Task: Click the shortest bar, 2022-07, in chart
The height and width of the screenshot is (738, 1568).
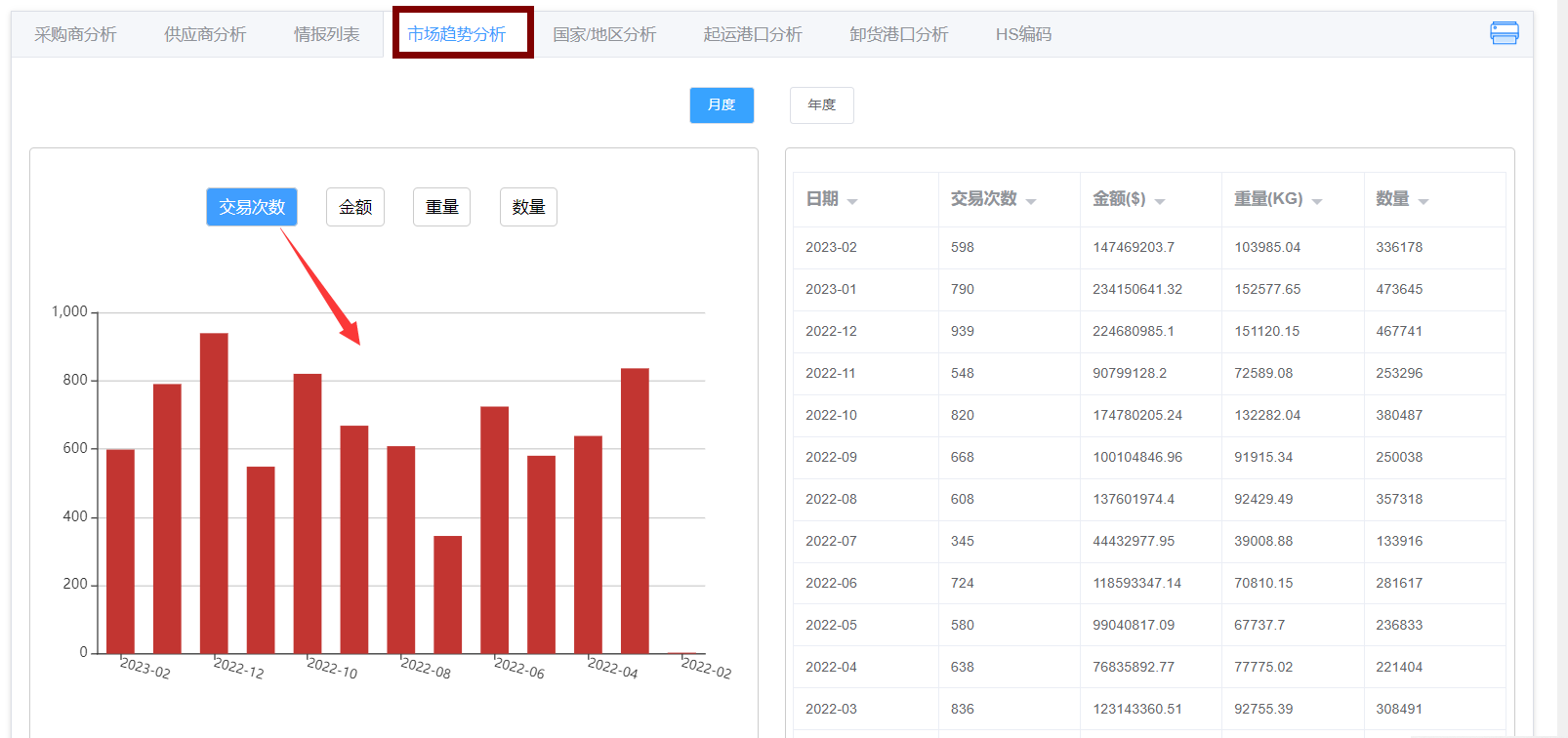Action: pyautogui.click(x=447, y=594)
